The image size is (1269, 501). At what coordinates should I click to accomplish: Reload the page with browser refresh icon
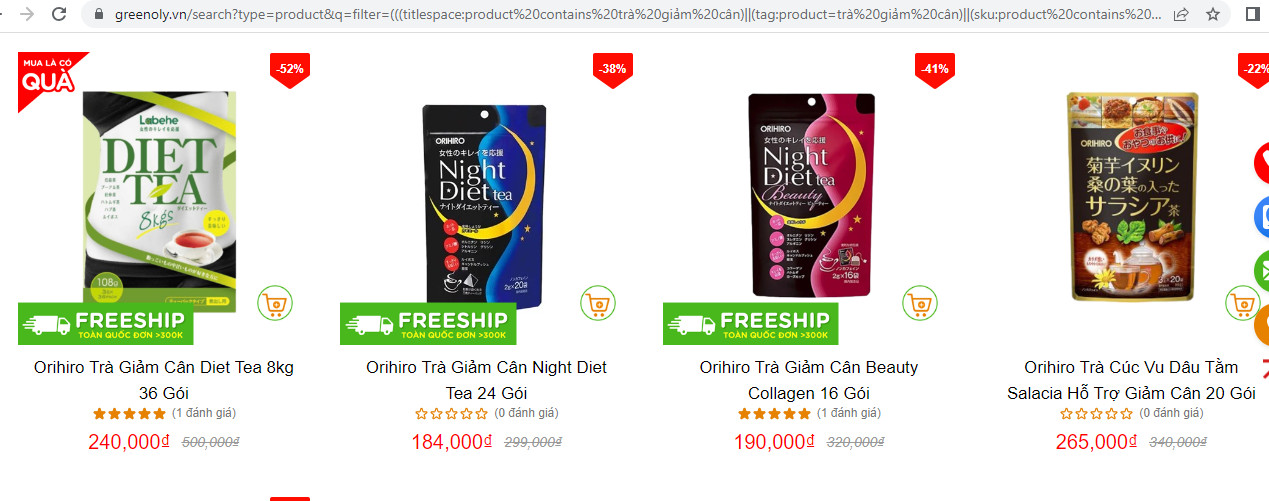[59, 14]
